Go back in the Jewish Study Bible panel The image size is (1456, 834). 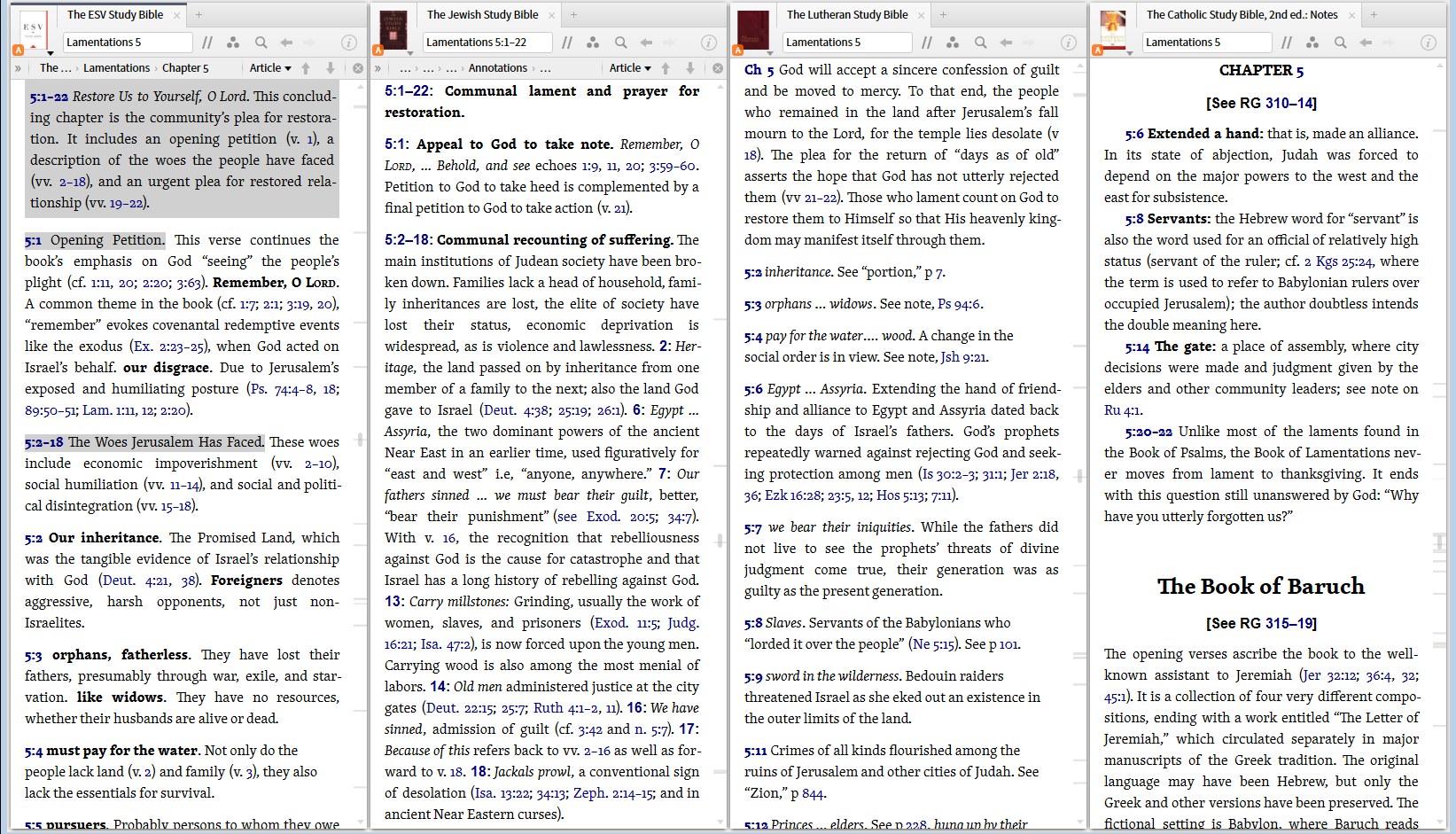tap(646, 43)
